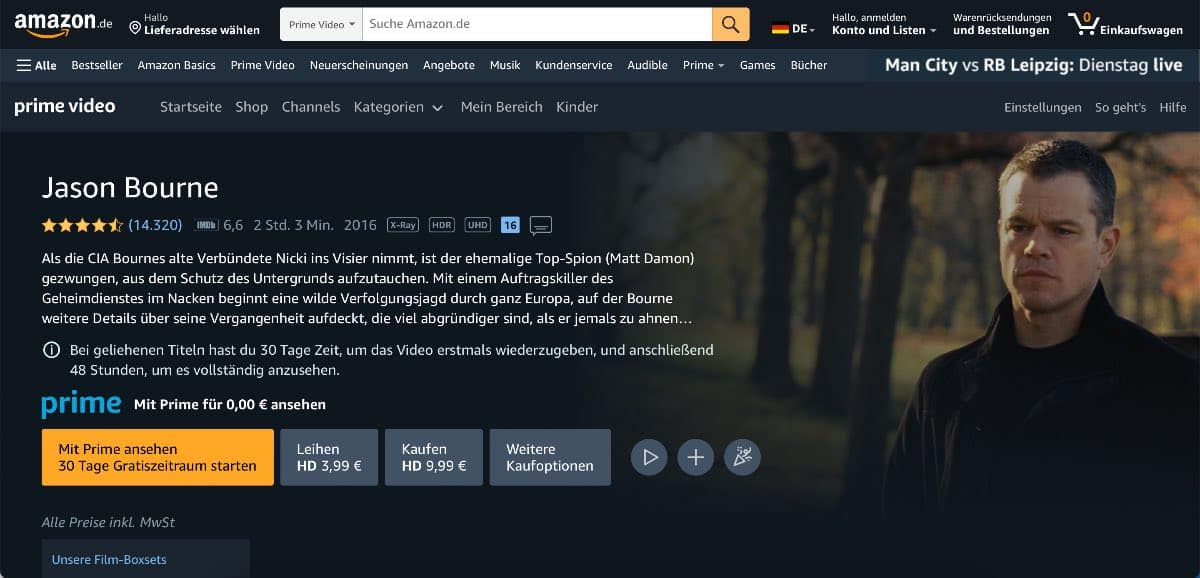The width and height of the screenshot is (1200, 578).
Task: Click the X-Ray badge
Action: pos(403,225)
